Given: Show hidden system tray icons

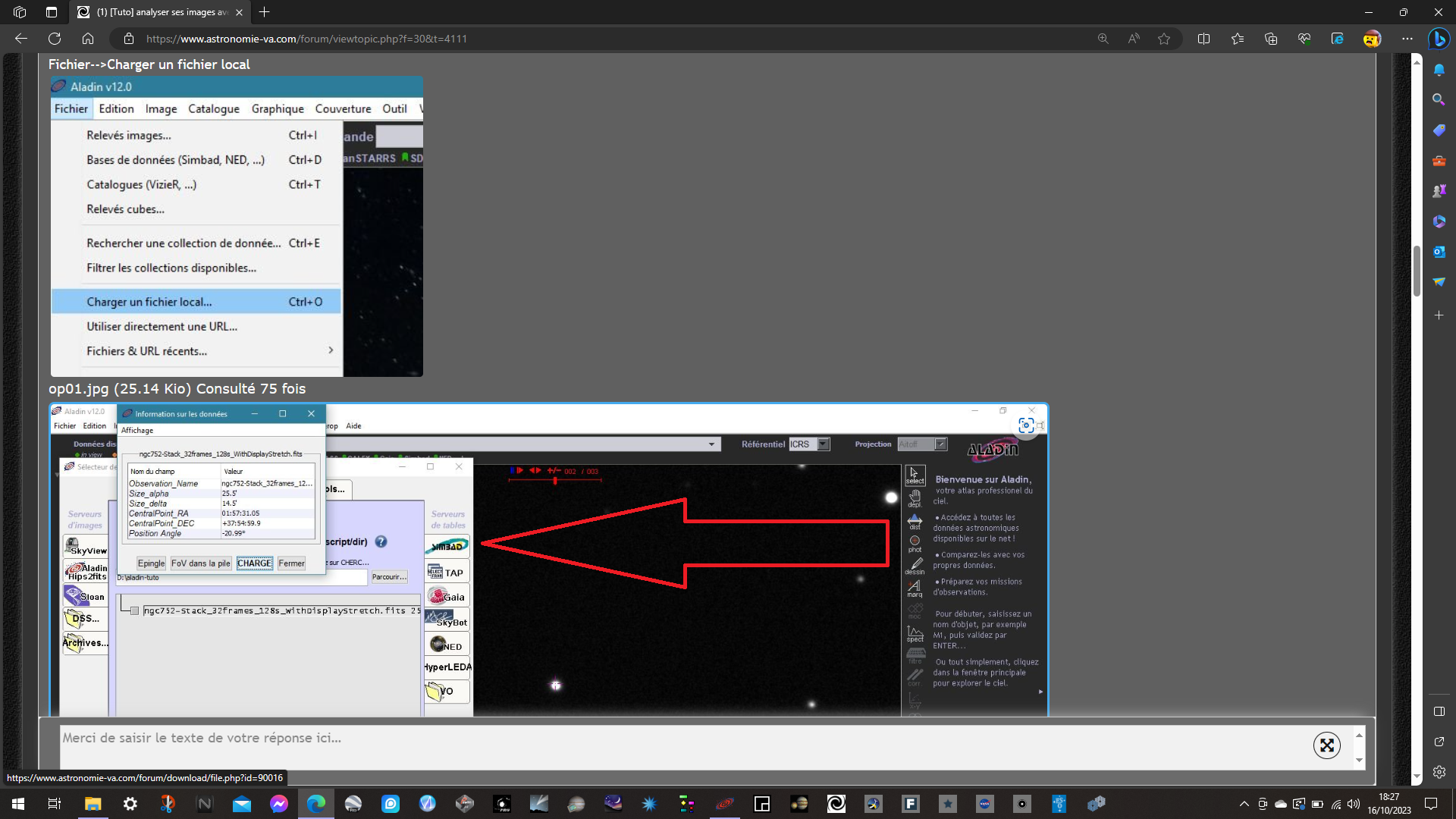Looking at the screenshot, I should pos(1244,804).
